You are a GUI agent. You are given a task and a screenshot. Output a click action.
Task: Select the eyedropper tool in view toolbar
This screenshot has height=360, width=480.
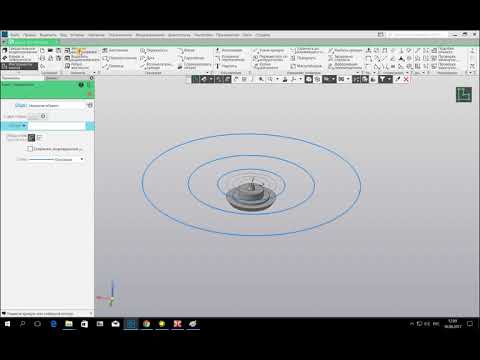(398, 79)
